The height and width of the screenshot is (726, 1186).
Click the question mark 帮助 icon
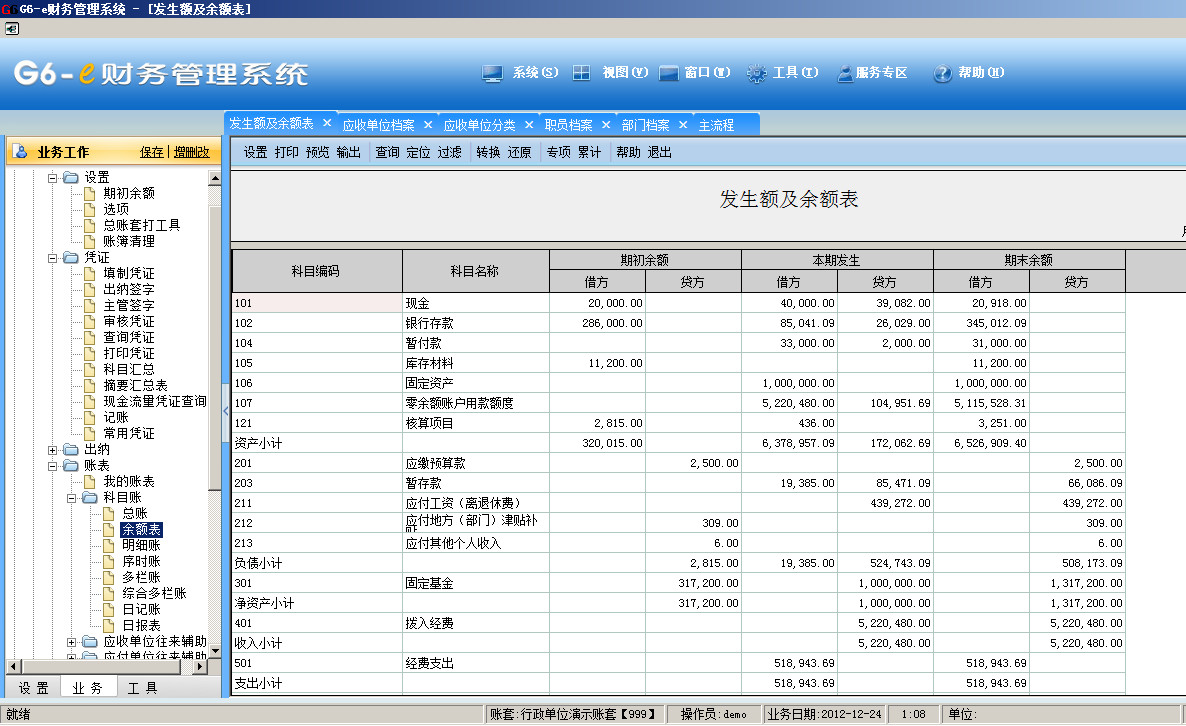(x=942, y=73)
